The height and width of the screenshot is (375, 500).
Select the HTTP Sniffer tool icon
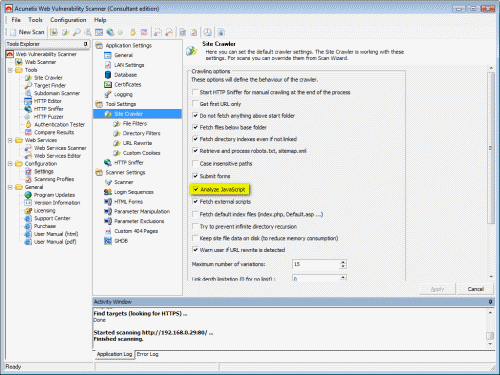tap(28, 109)
